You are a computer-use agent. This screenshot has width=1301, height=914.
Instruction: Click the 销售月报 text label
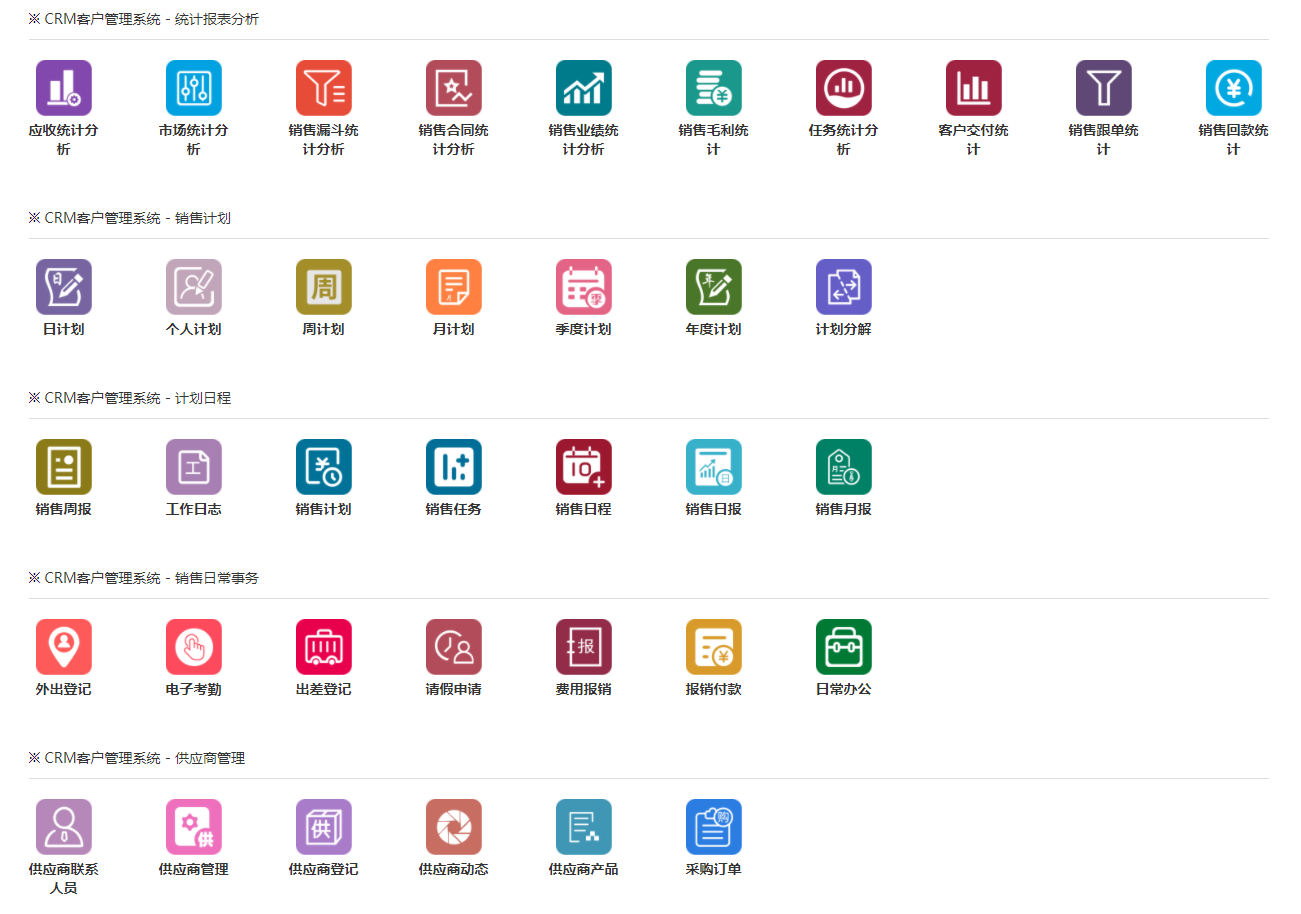click(843, 509)
